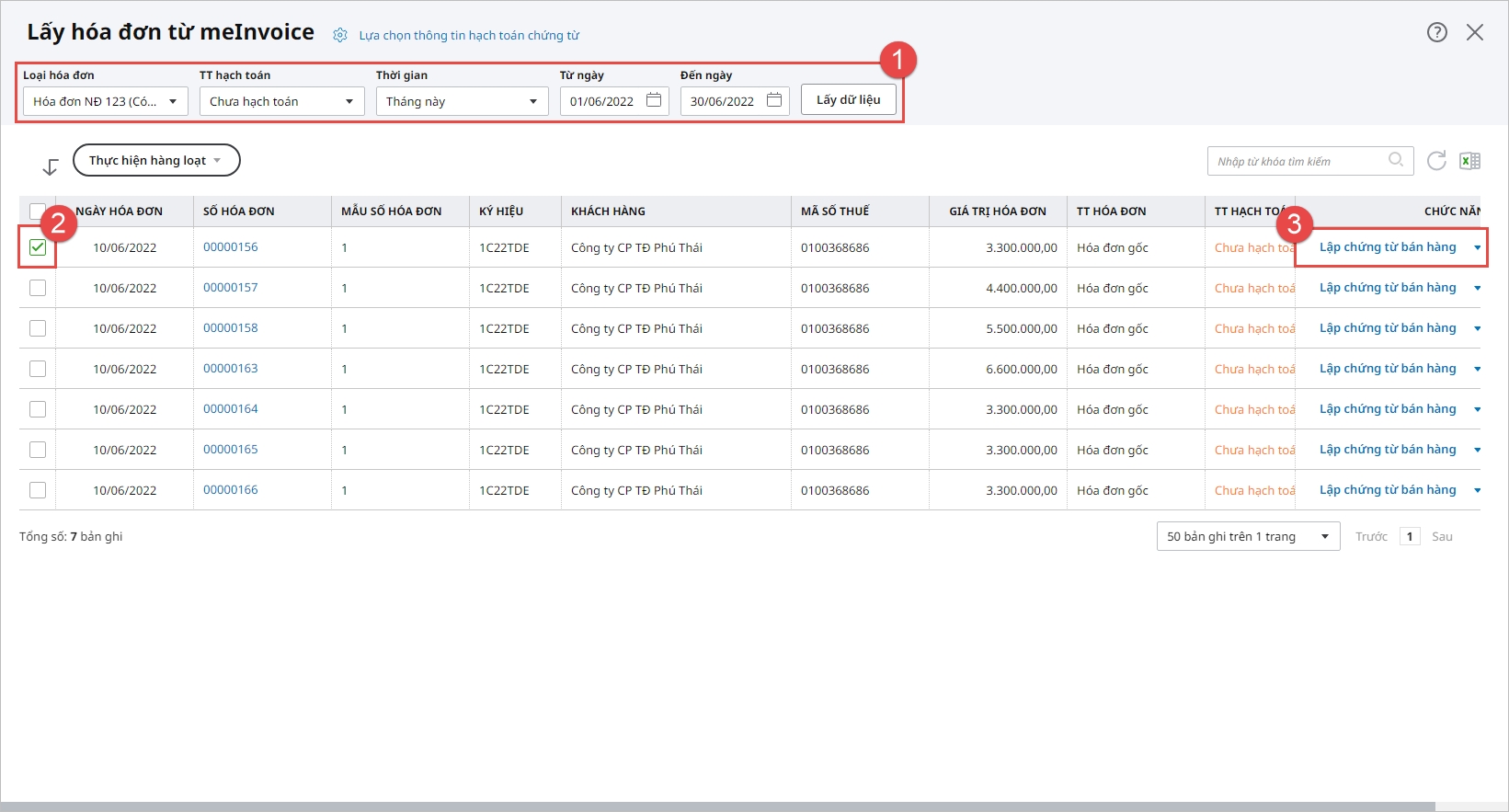Click the search magnifier icon

point(1395,160)
